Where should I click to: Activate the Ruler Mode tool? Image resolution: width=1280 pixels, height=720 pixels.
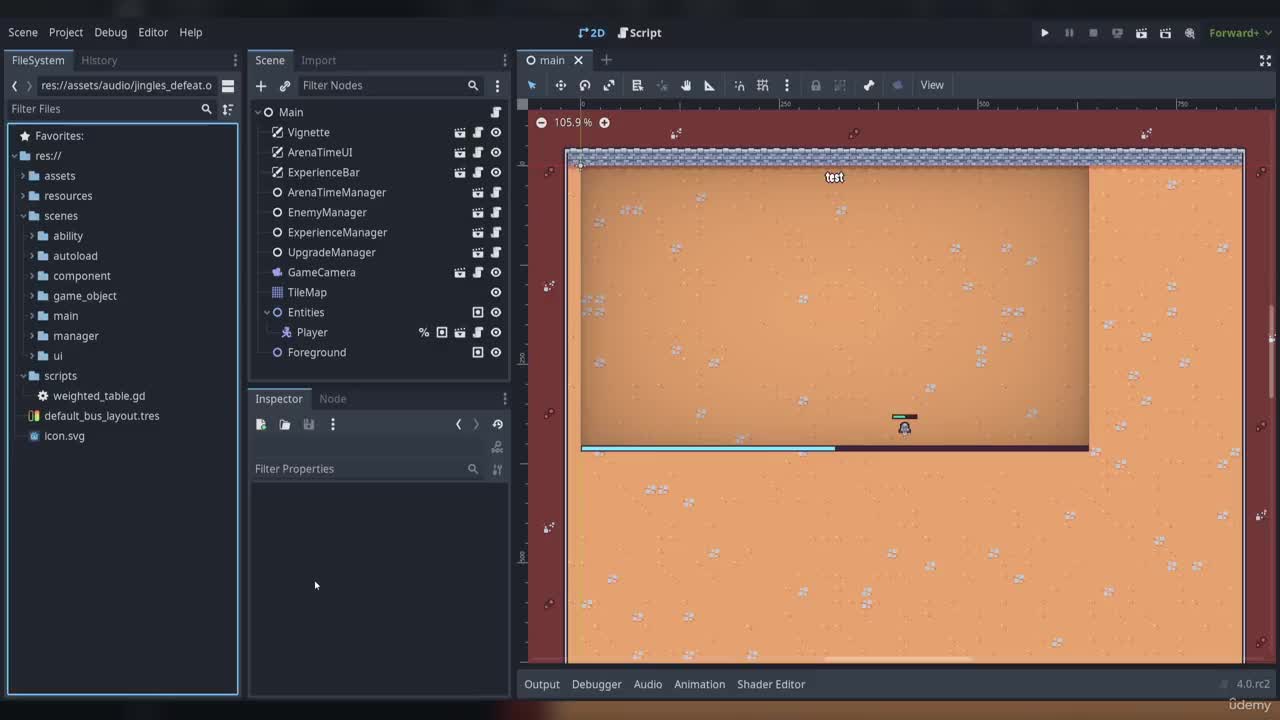click(710, 85)
